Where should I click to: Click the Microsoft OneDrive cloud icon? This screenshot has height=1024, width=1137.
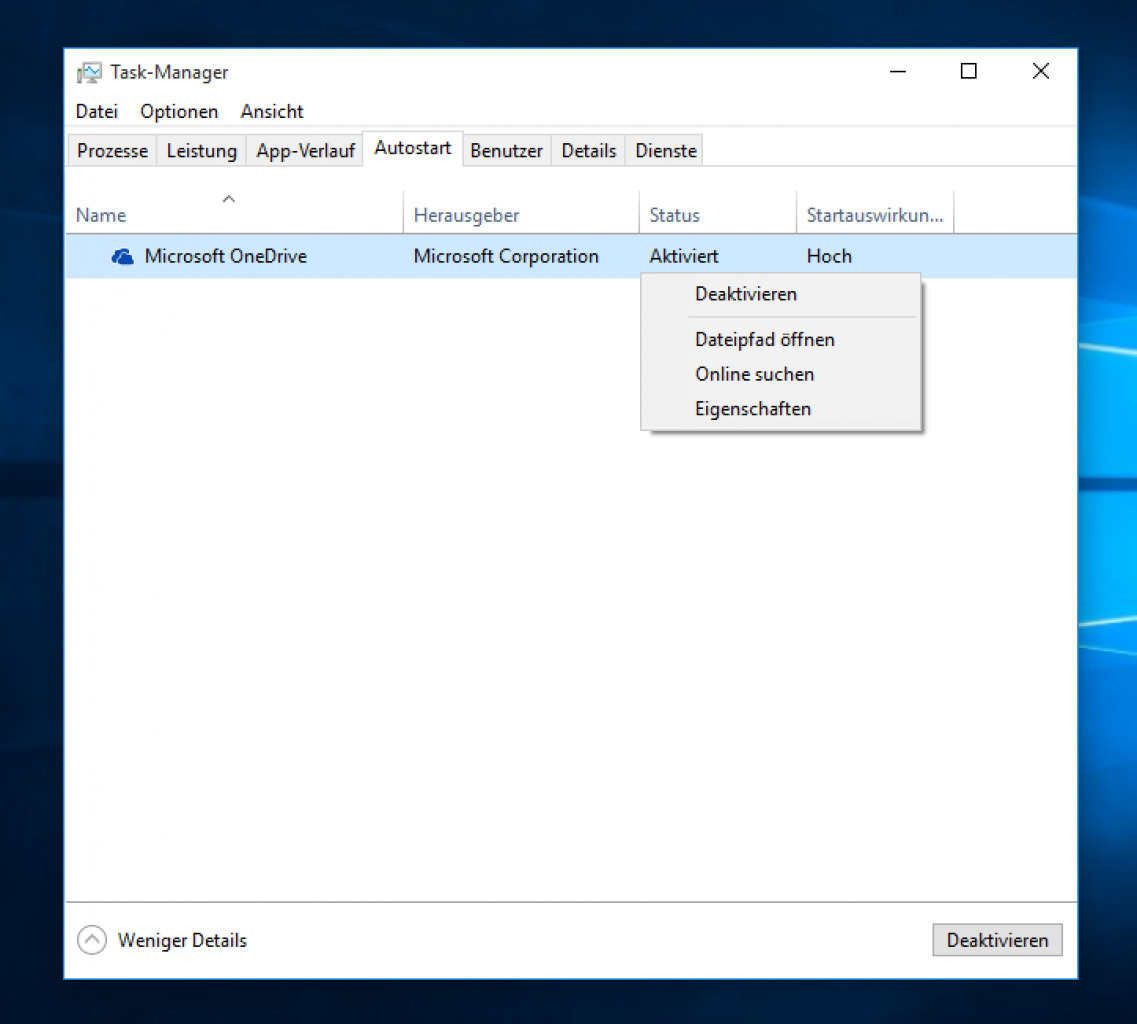click(x=123, y=256)
